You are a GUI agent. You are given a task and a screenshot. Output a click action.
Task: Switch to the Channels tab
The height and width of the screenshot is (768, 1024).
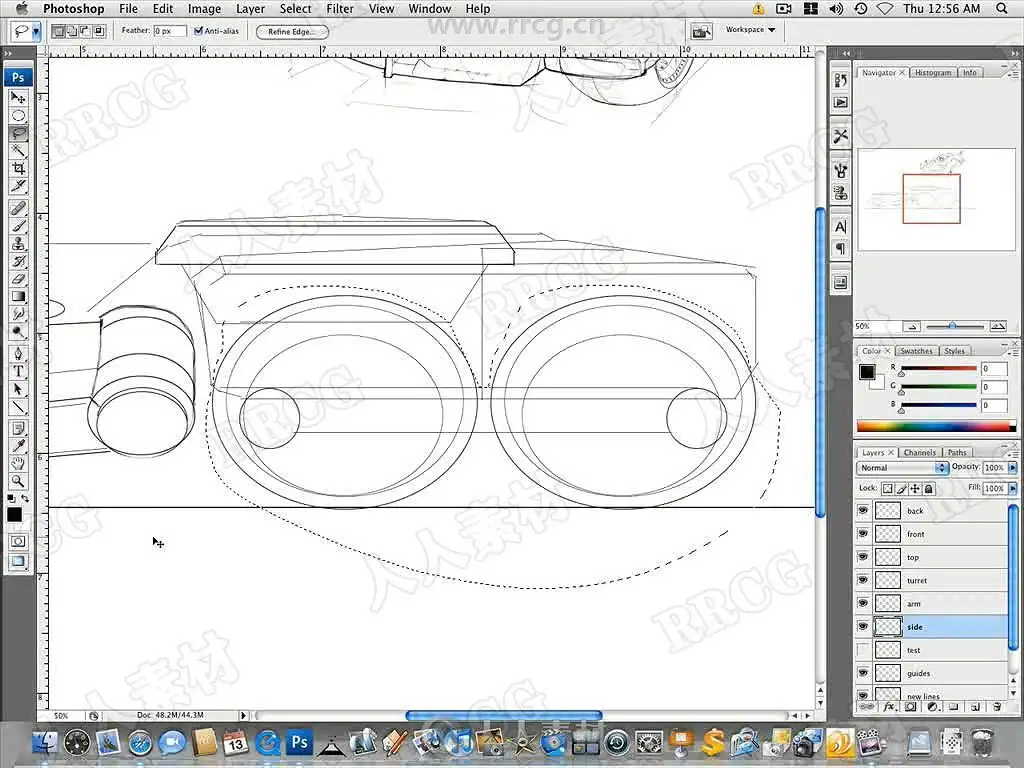[x=919, y=453]
